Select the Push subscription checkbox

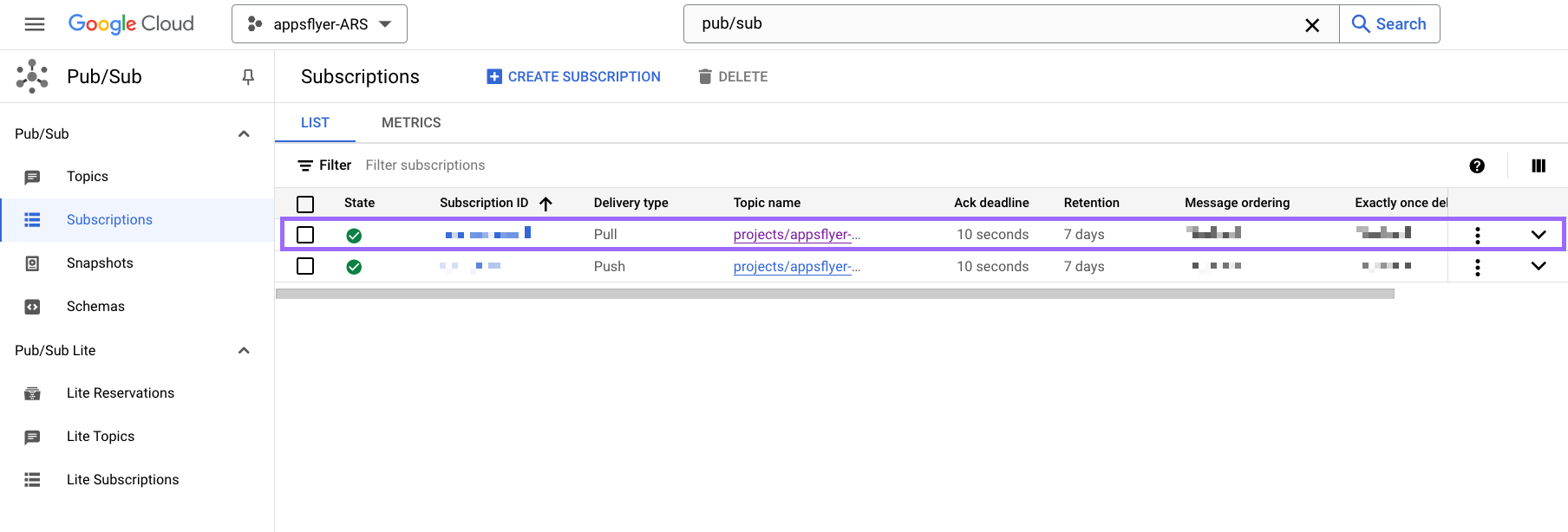pyautogui.click(x=305, y=267)
